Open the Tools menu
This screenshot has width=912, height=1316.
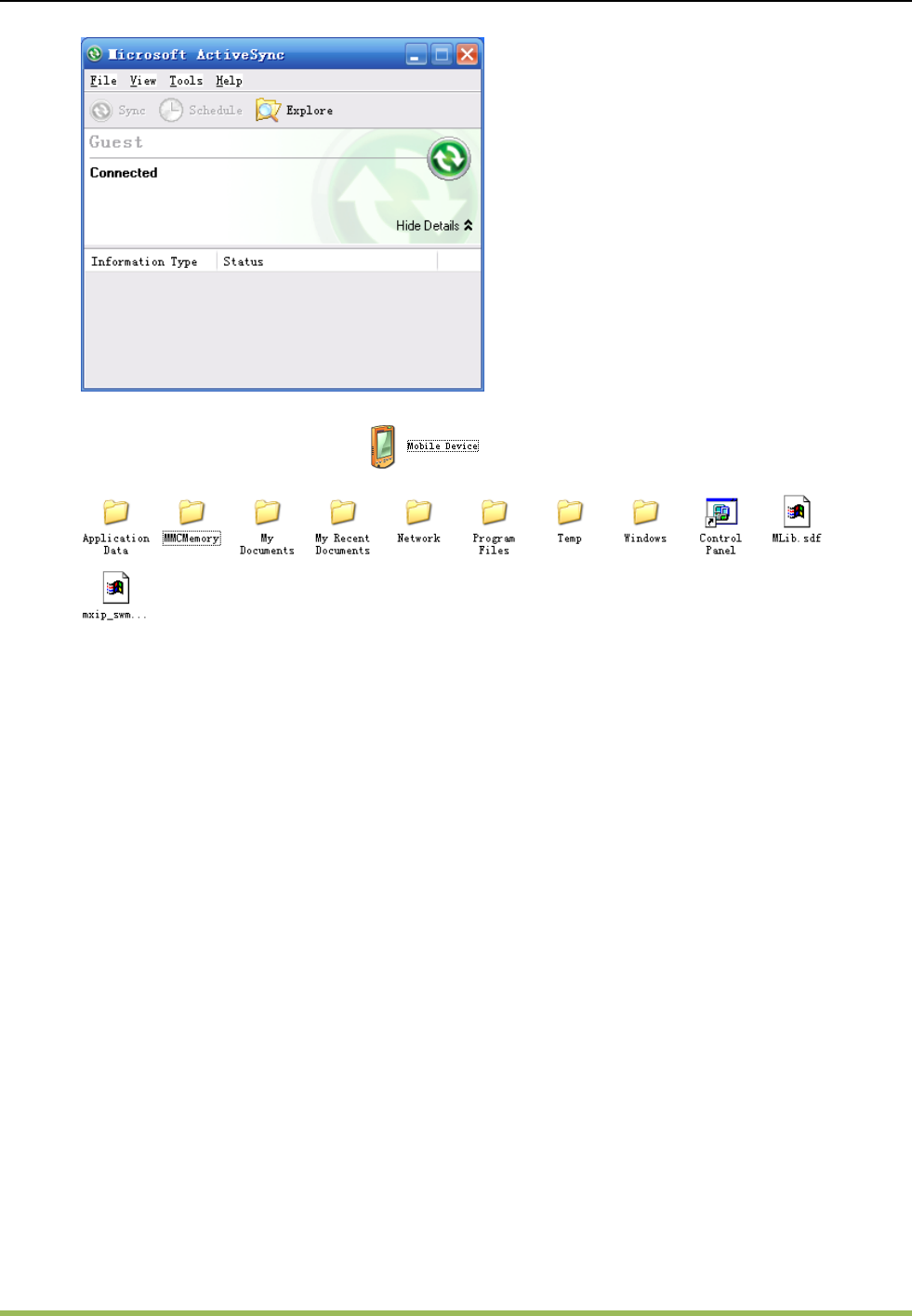click(x=186, y=81)
